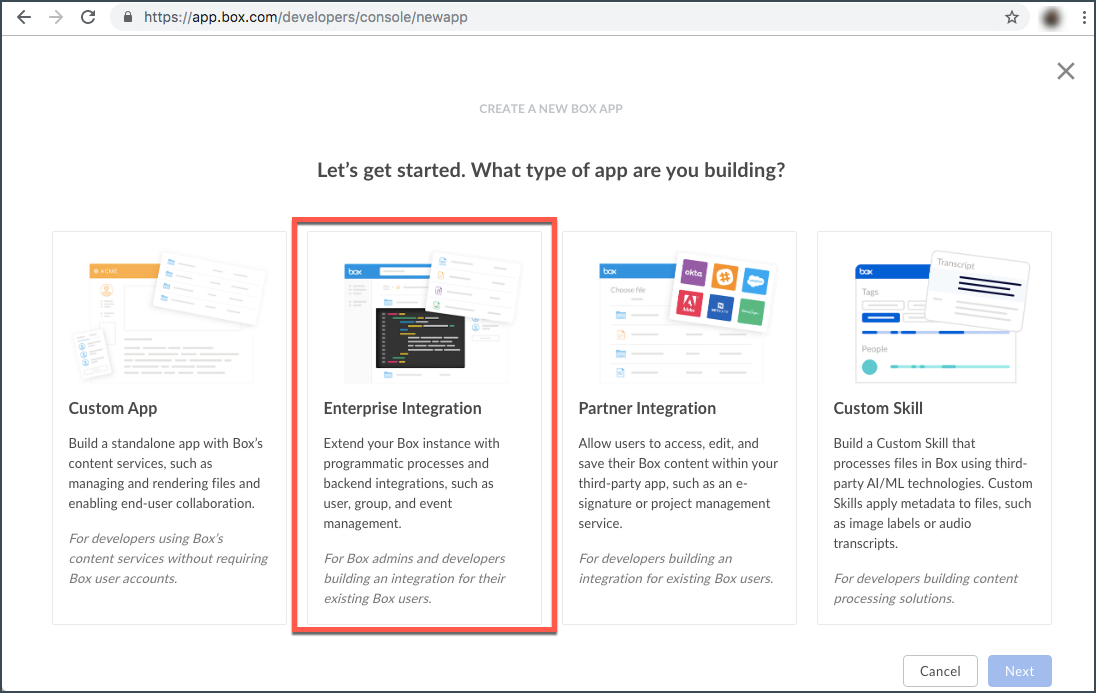Select the Custom App illustration
Image resolution: width=1096 pixels, height=693 pixels.
pos(170,317)
